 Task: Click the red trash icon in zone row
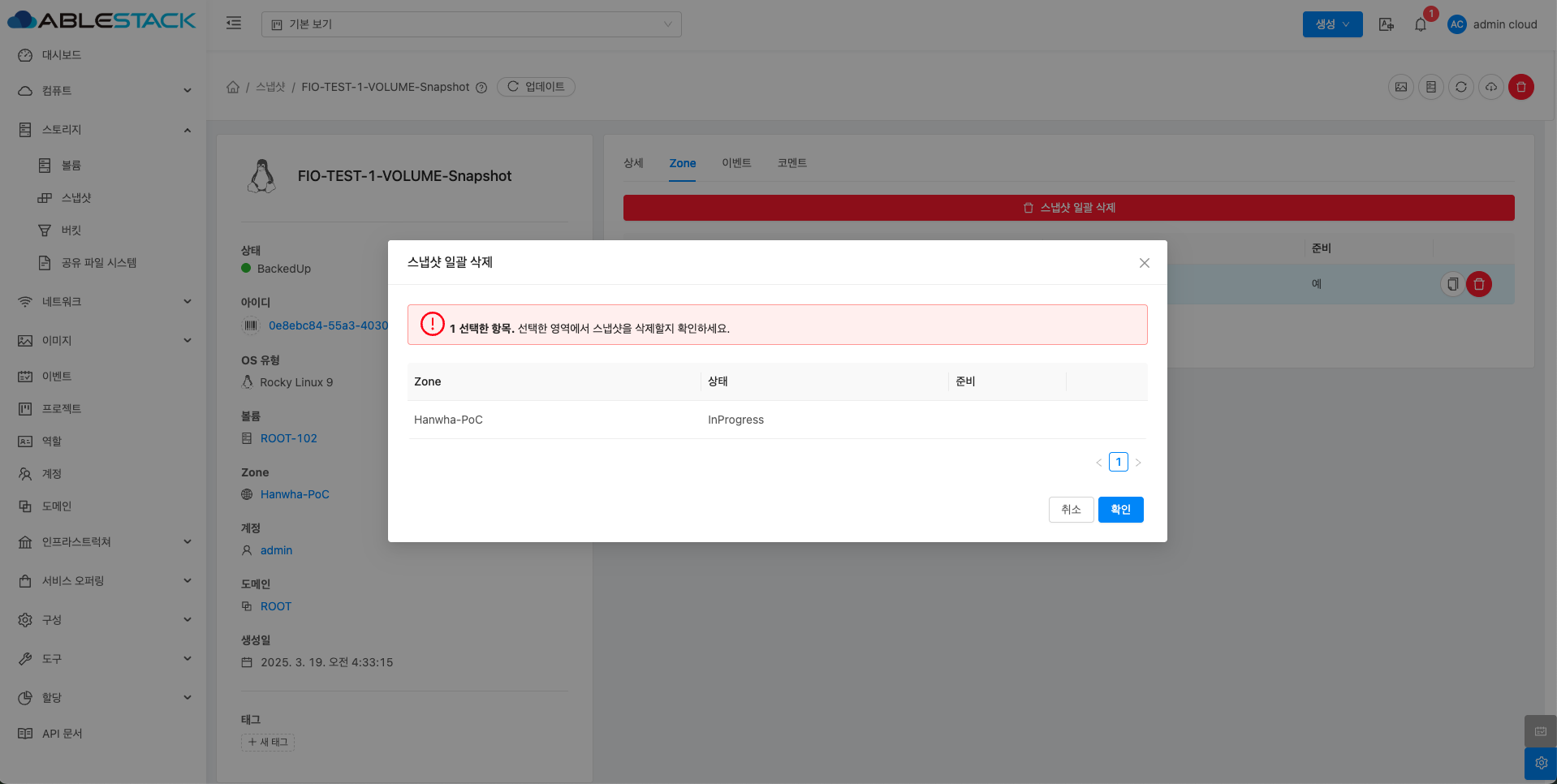1479,284
